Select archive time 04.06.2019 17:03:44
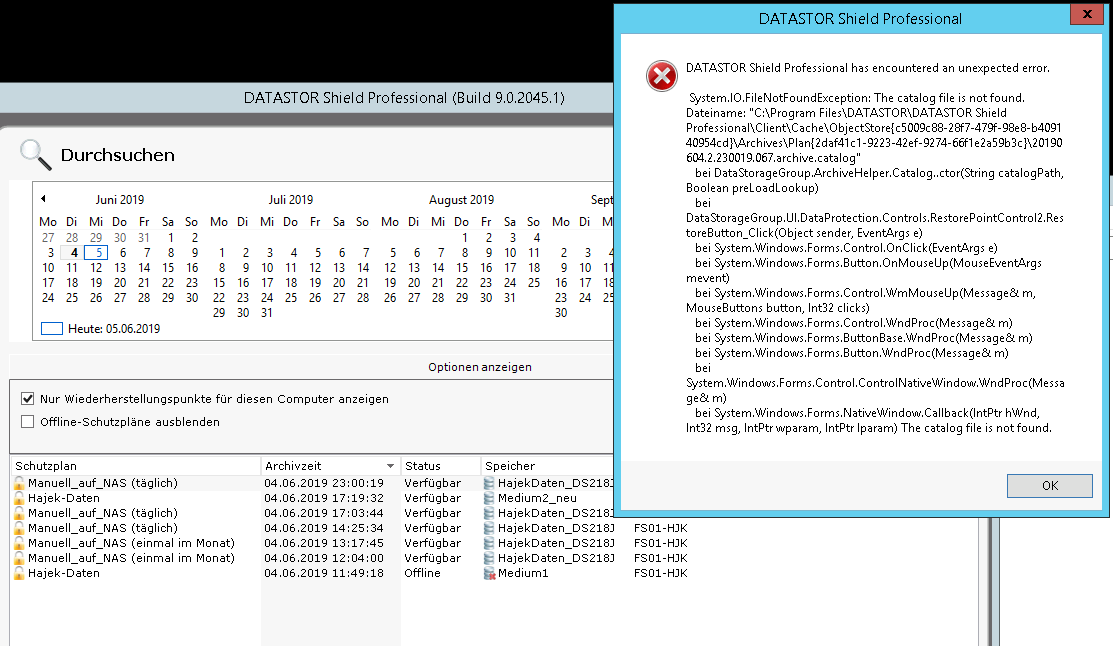This screenshot has width=1113, height=646. coord(324,513)
